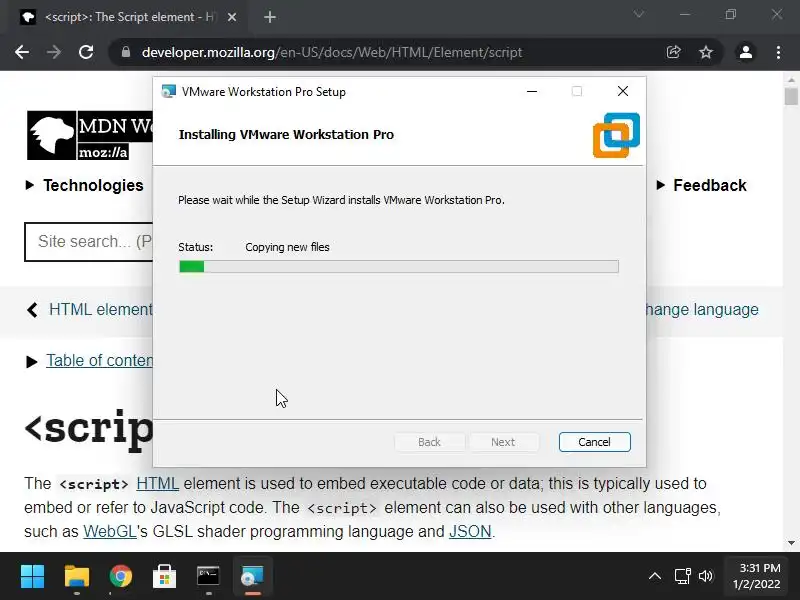Click the MDN Site search field
Screen dimensions: 800x600
[x=89, y=241]
